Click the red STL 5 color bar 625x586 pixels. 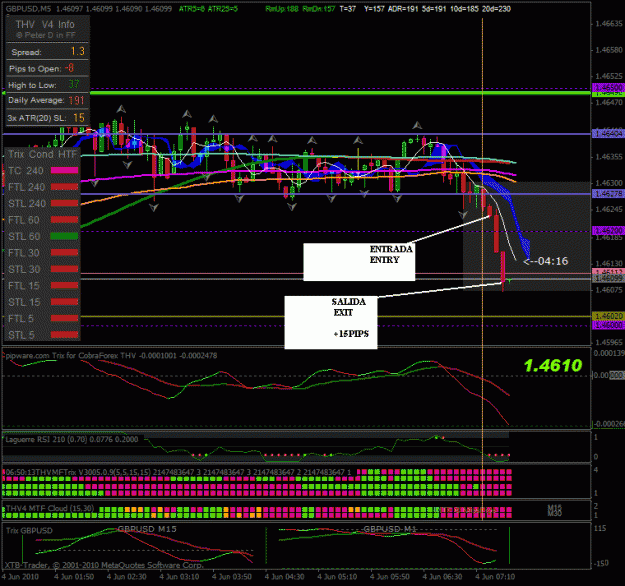click(x=64, y=335)
